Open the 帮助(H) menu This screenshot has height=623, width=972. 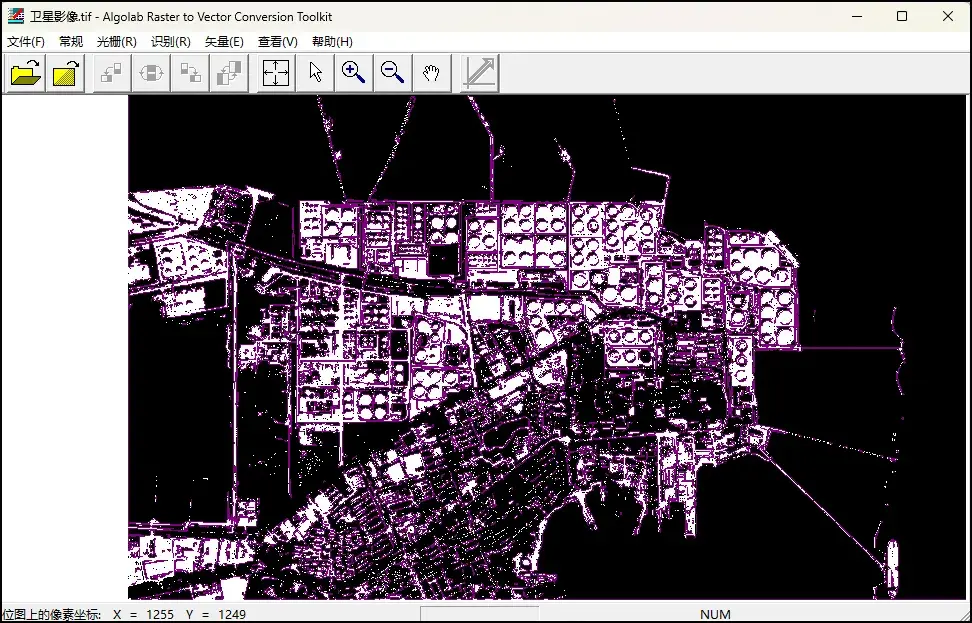pyautogui.click(x=332, y=42)
